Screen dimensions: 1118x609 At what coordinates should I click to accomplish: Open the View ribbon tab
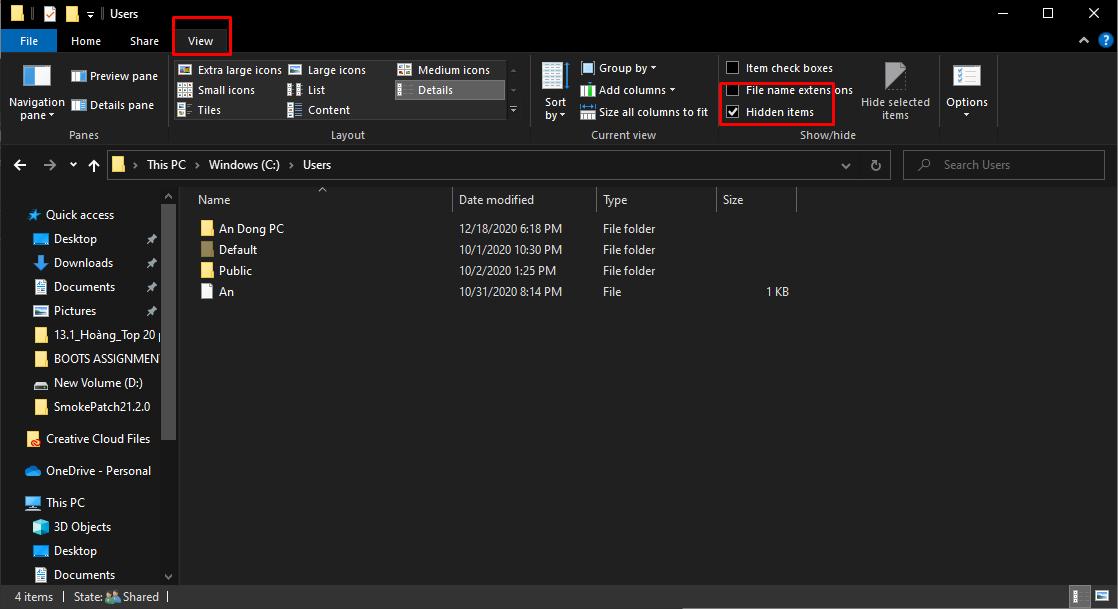(200, 41)
